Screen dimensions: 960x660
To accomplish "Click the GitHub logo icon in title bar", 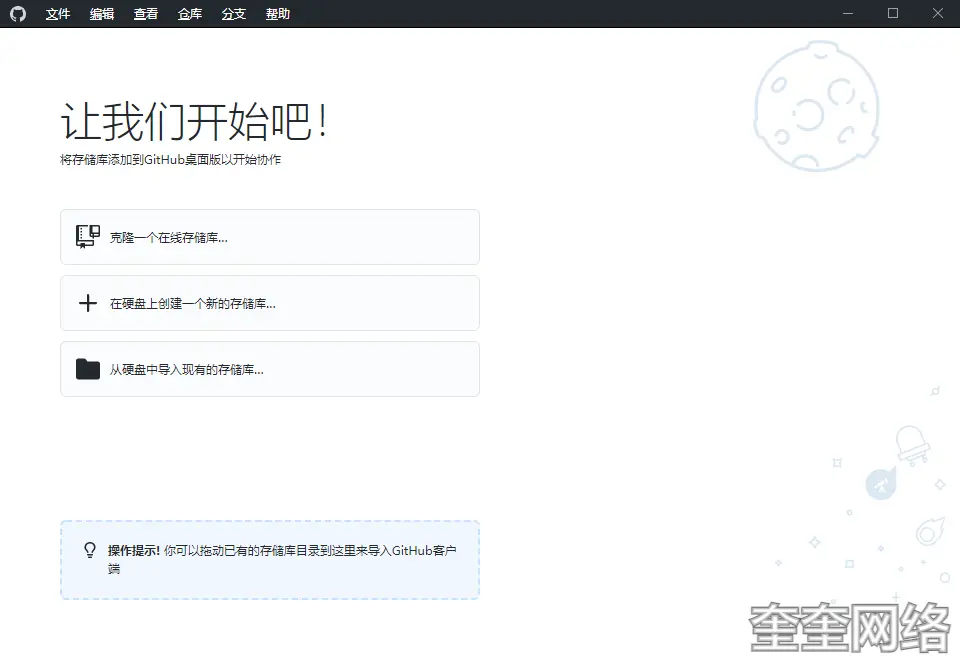I will [x=18, y=13].
